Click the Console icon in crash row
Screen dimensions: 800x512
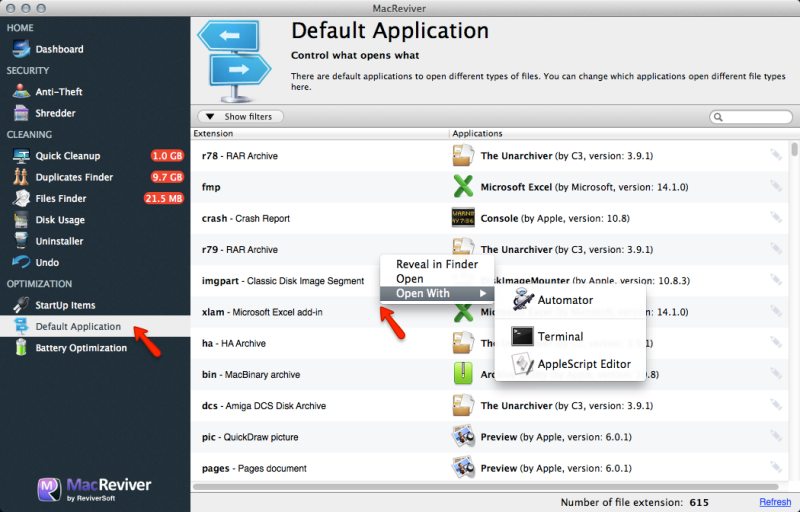(x=463, y=218)
